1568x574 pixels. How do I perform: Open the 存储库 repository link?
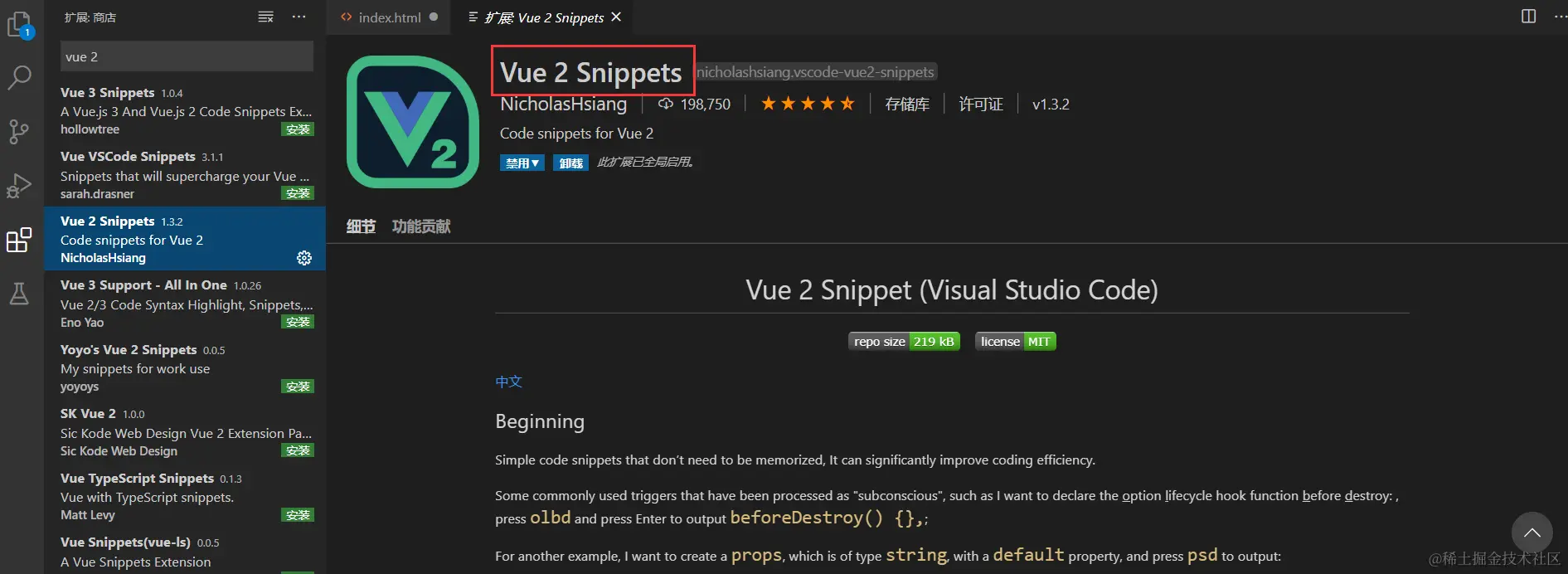(907, 104)
